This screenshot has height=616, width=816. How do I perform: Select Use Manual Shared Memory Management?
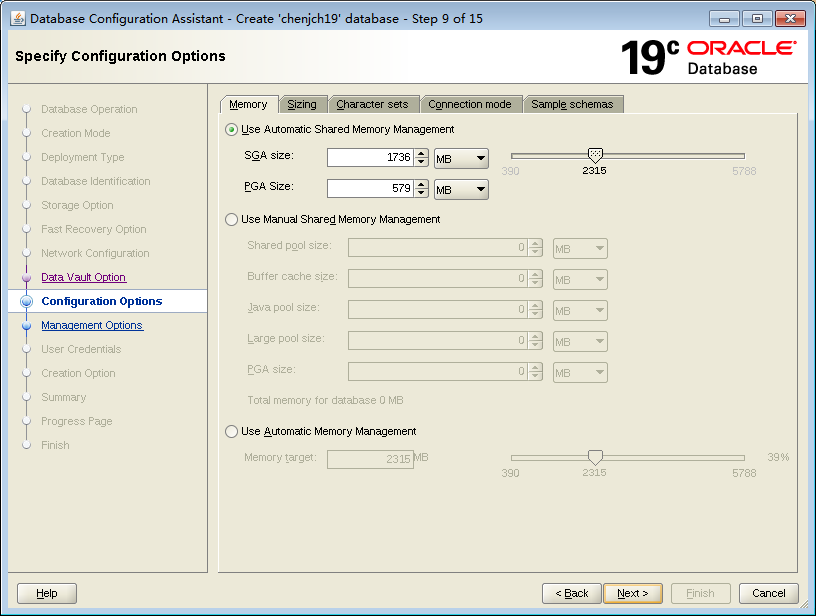(231, 219)
